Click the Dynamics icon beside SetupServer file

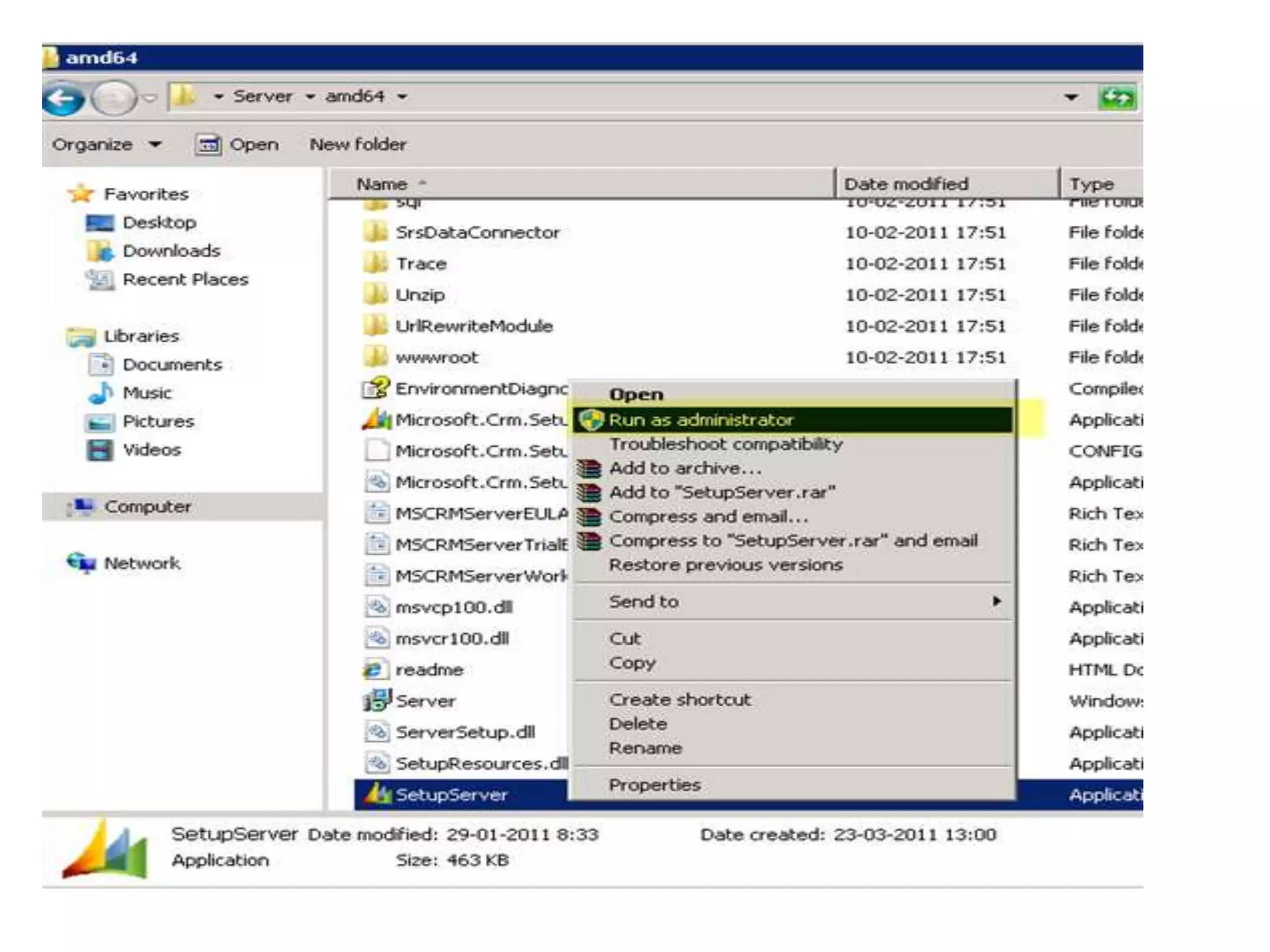(376, 794)
